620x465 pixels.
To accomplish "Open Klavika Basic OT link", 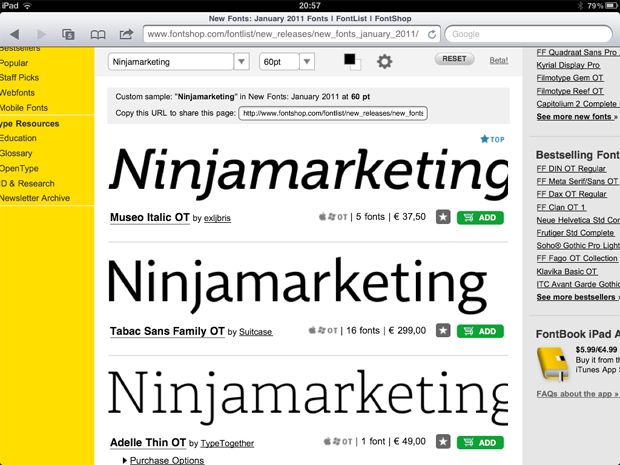I will pyautogui.click(x=567, y=272).
